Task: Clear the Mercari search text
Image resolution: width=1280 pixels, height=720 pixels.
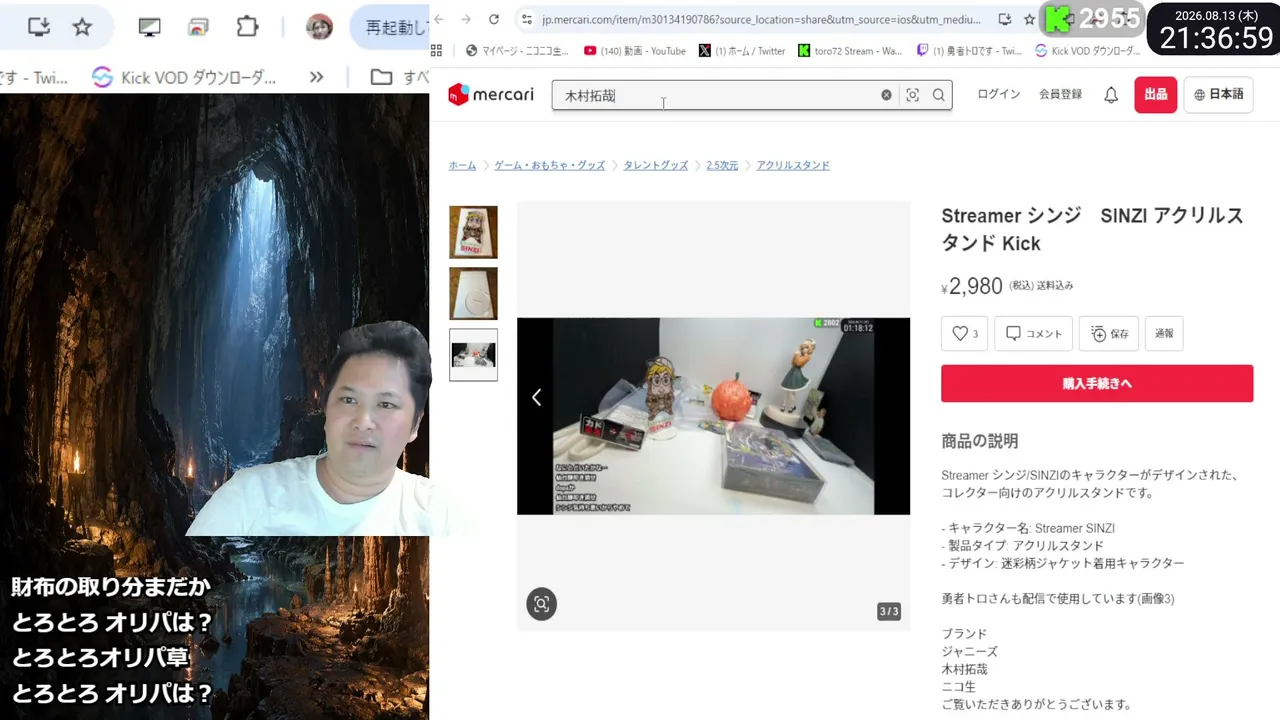Action: [x=886, y=95]
